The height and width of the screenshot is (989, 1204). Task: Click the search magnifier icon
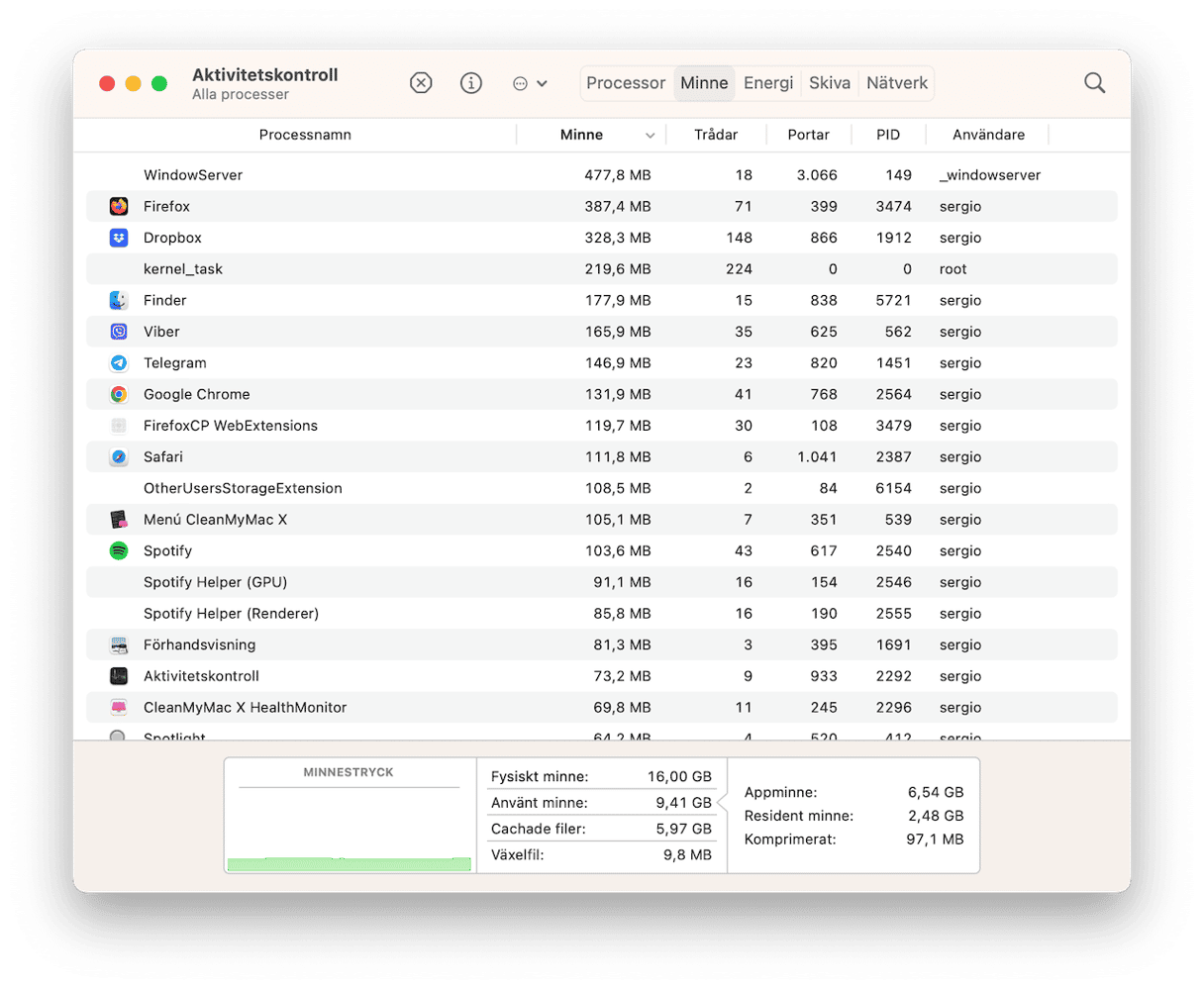(1094, 83)
